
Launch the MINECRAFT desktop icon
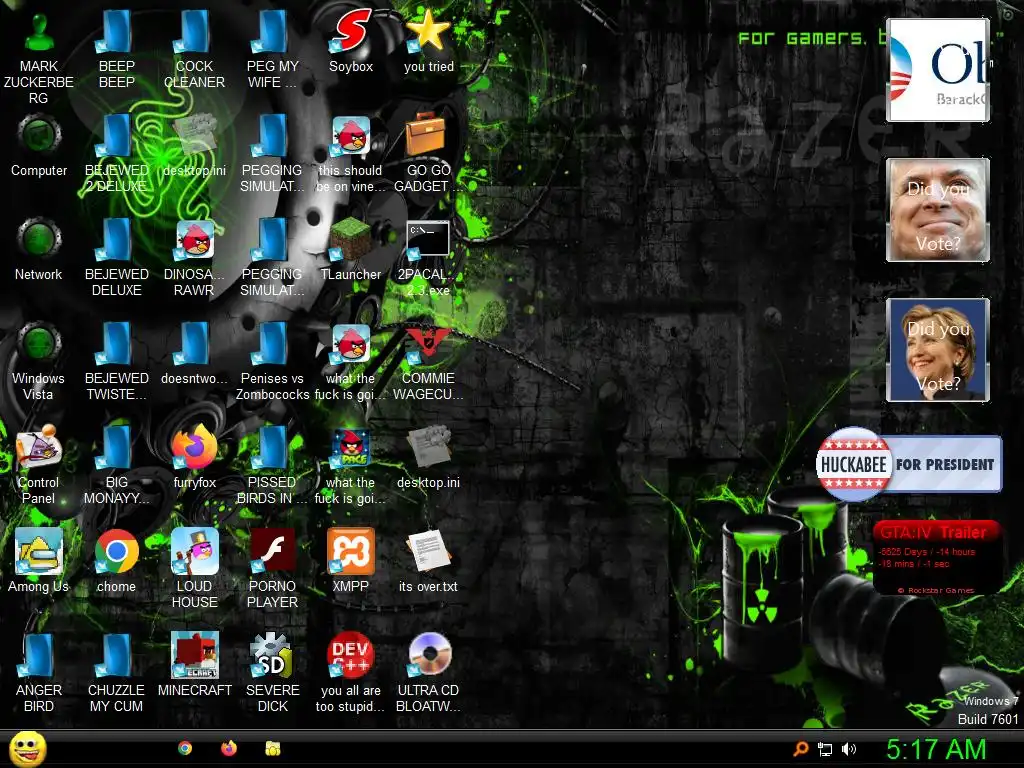click(x=194, y=654)
